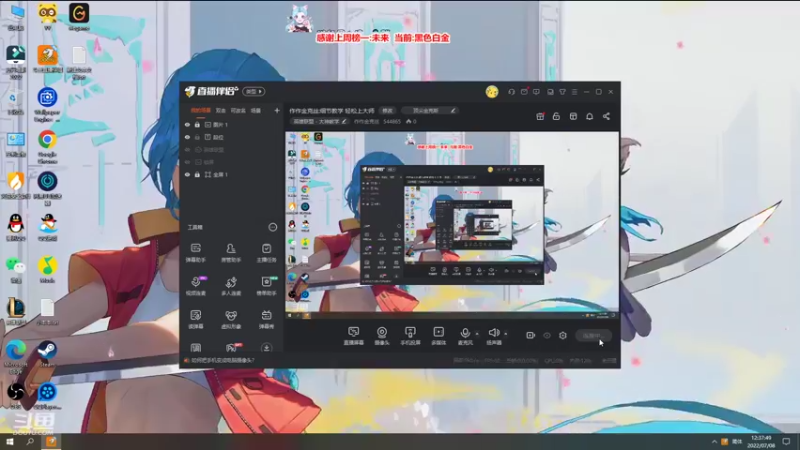Image resolution: width=800 pixels, height=450 pixels.
Task: Open the 虚拟形象 virtual avatar tool
Action: pos(231,319)
